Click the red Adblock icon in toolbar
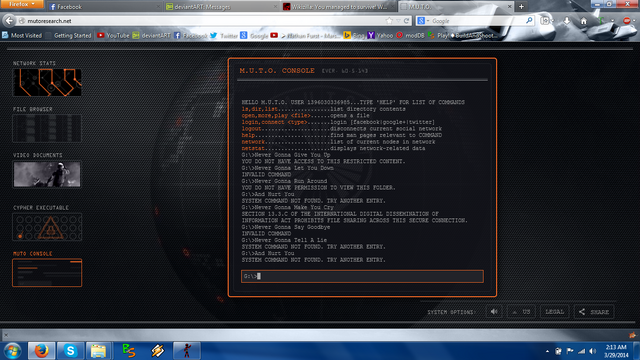The image size is (640, 360). pyautogui.click(x=627, y=21)
